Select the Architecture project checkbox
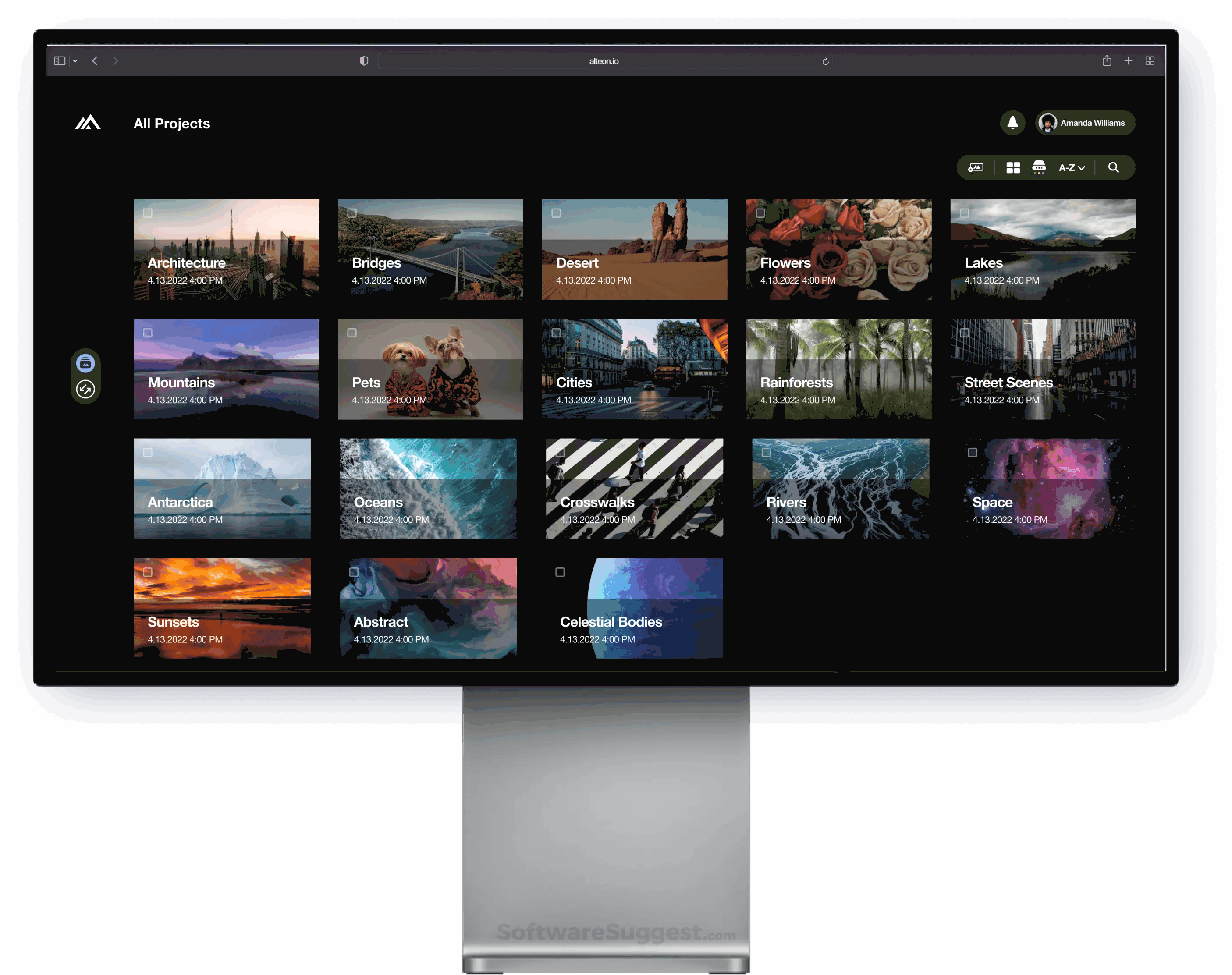The height and width of the screenshot is (975, 1232). coord(148,213)
